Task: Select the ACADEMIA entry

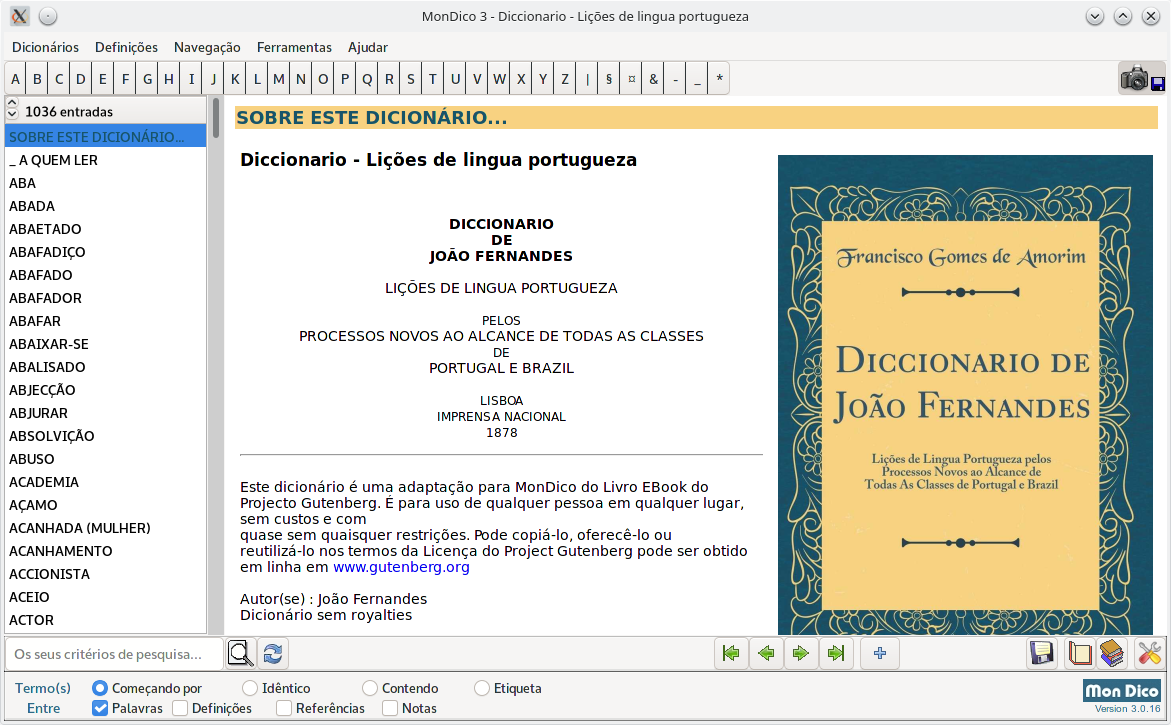Action: (x=105, y=482)
